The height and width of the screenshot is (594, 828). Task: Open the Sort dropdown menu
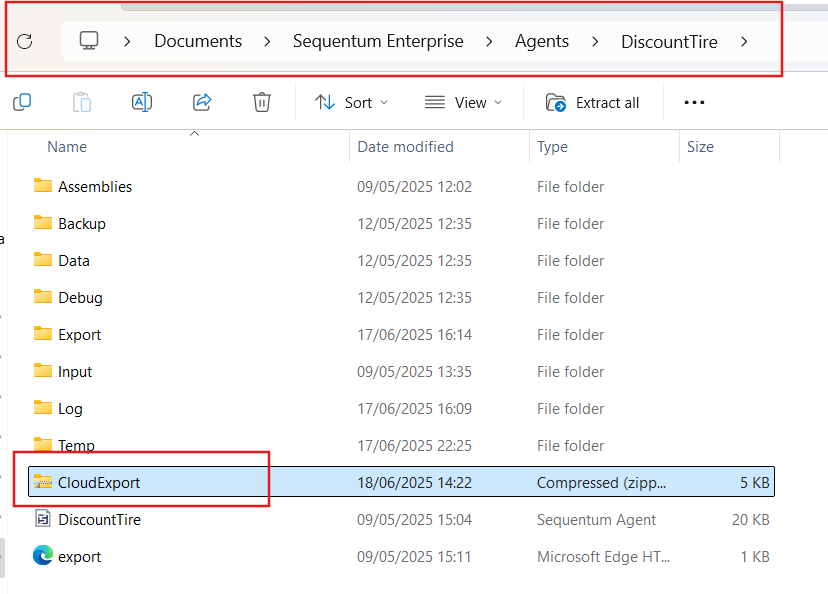point(351,102)
